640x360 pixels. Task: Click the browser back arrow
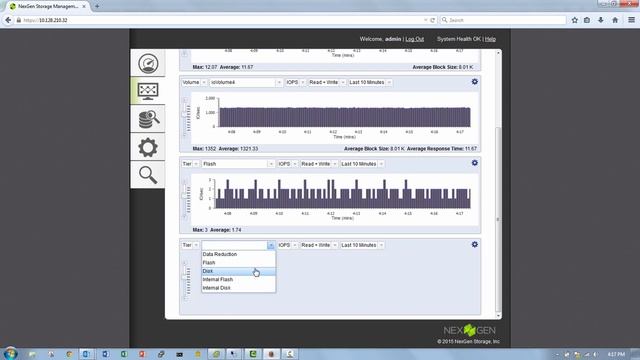coord(8,20)
